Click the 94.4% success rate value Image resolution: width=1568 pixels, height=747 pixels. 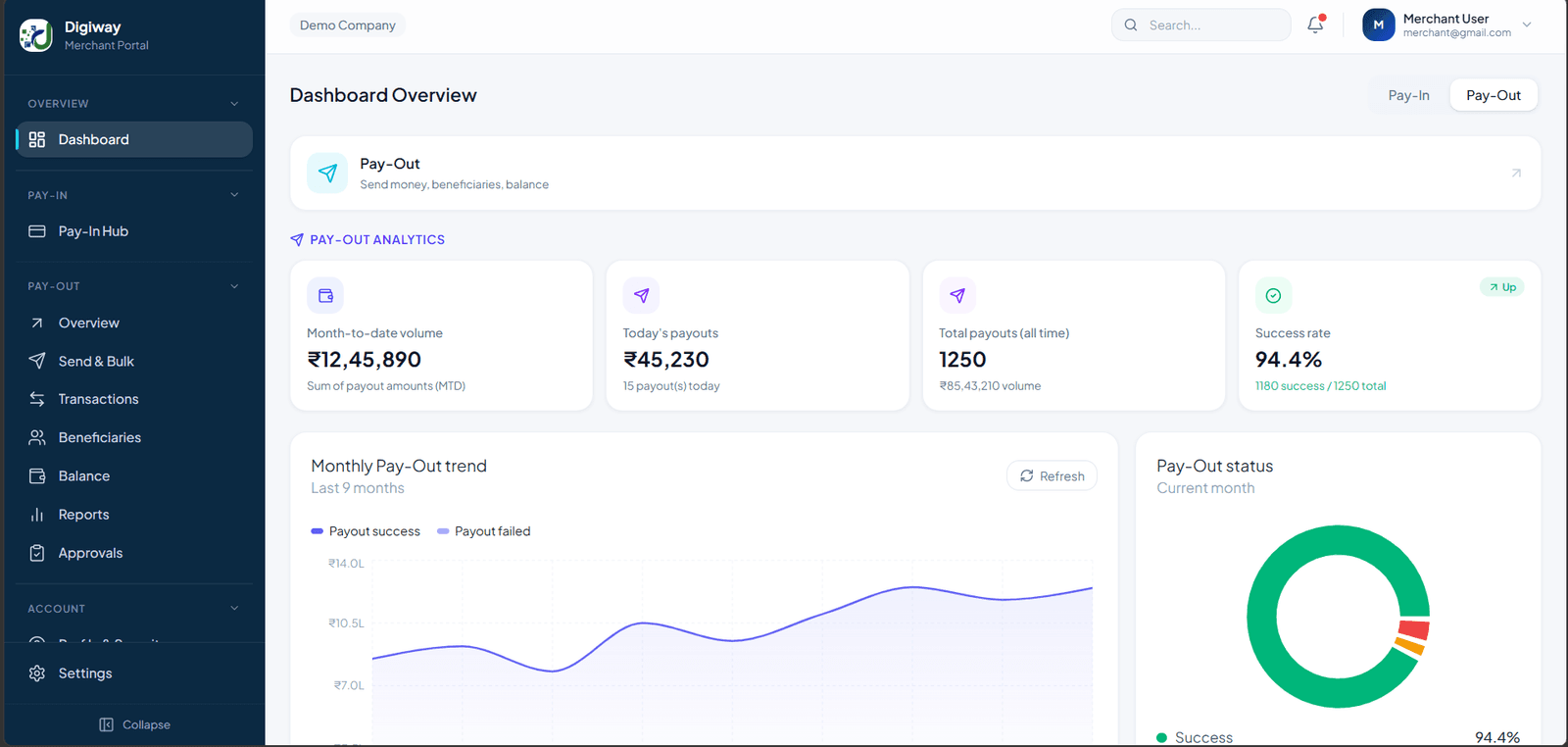[1289, 360]
